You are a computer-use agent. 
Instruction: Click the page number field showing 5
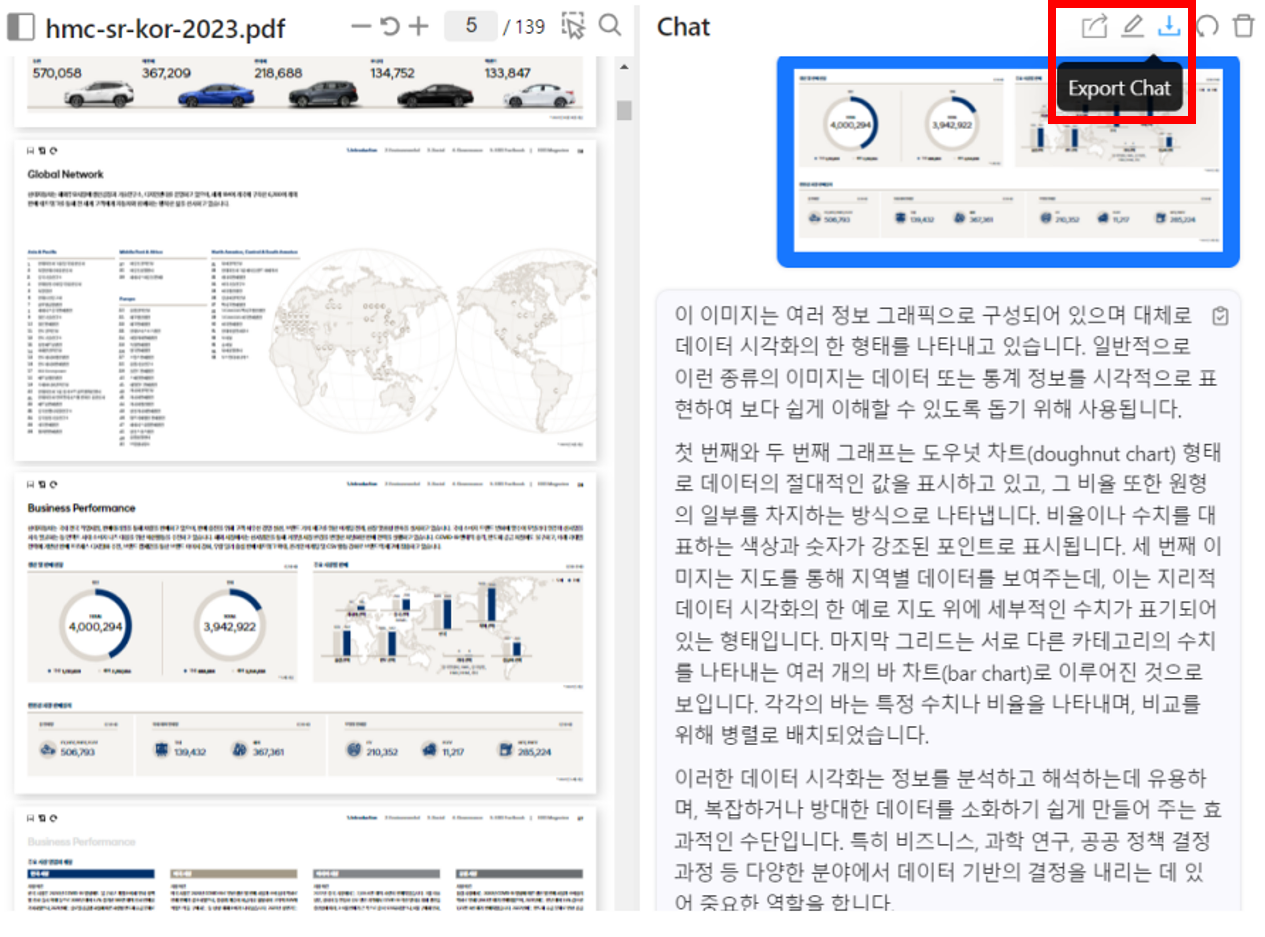[x=471, y=26]
